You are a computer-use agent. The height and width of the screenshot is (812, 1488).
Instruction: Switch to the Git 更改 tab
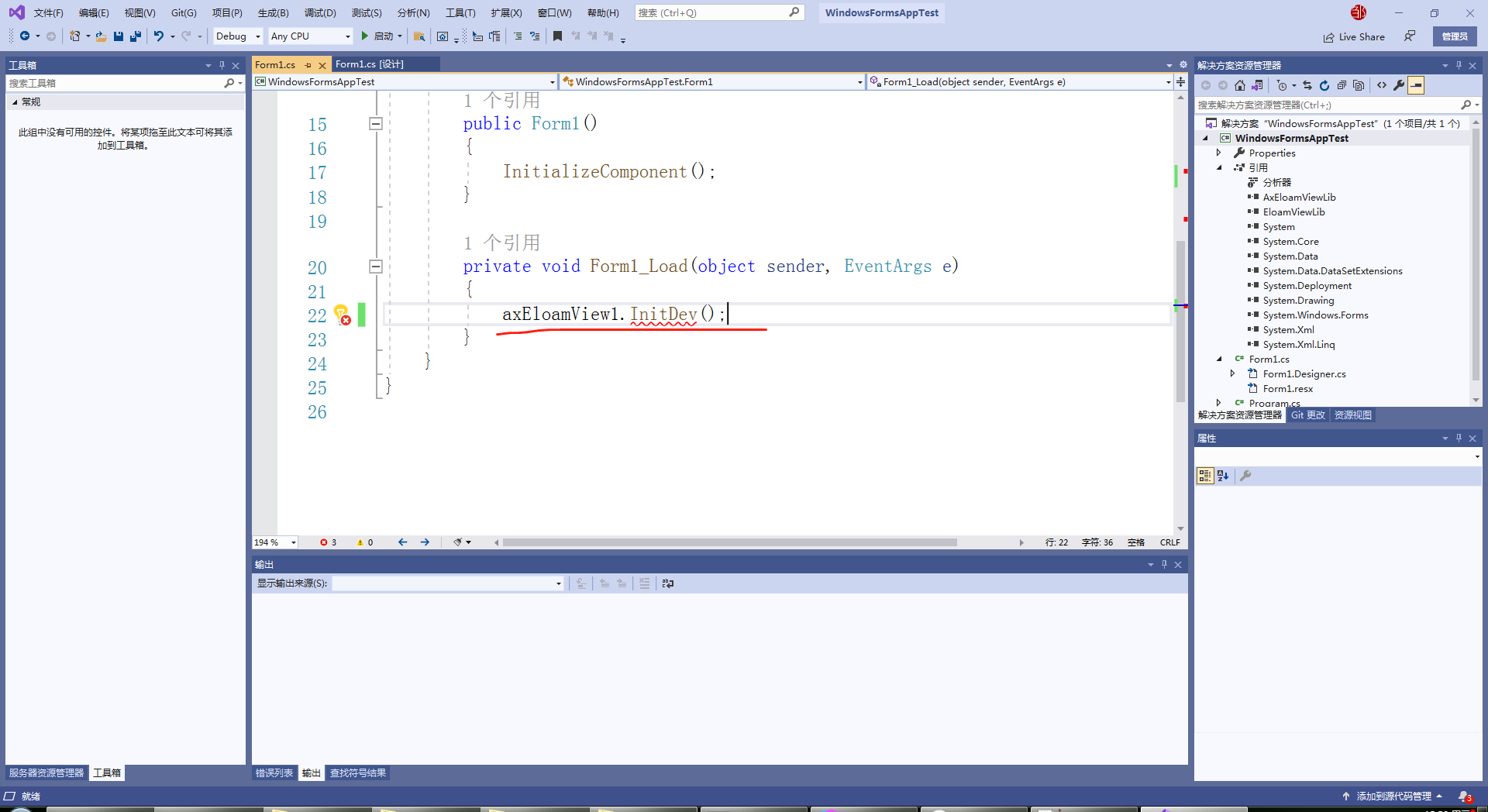[x=1307, y=415]
